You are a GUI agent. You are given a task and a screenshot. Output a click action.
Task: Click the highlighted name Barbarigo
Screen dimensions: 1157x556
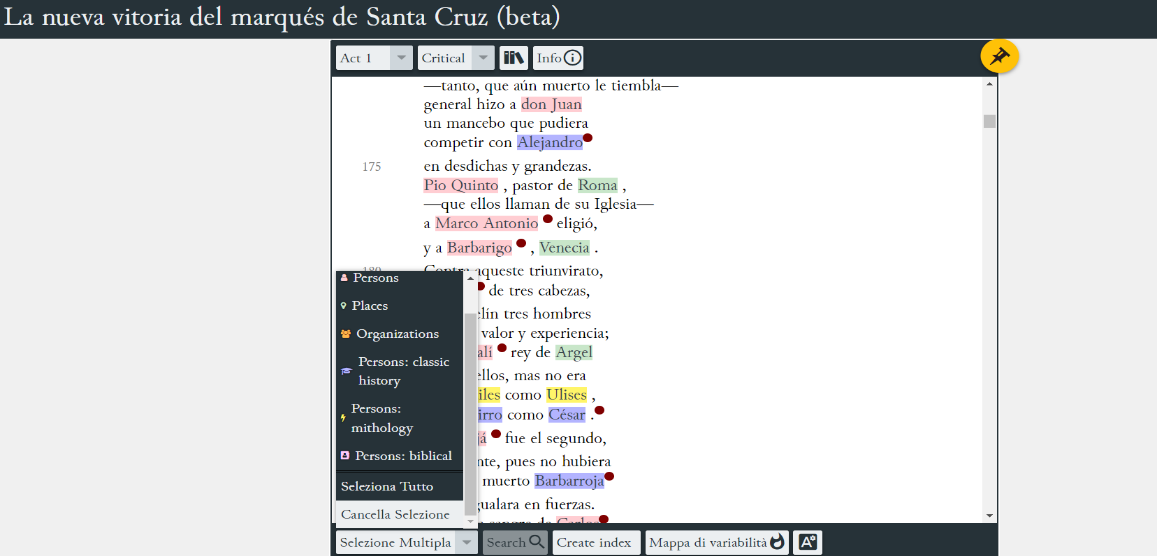pos(480,248)
